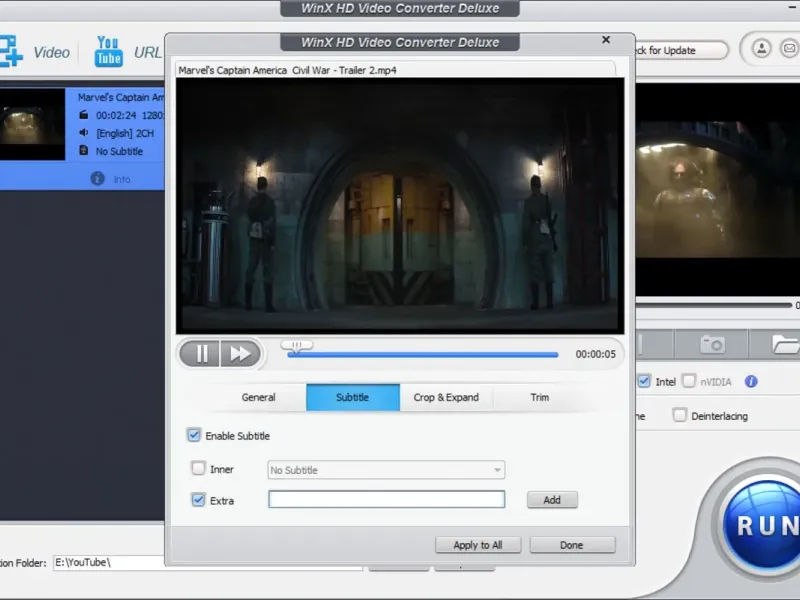
Task: Open the mail envelope icon
Action: [x=789, y=49]
